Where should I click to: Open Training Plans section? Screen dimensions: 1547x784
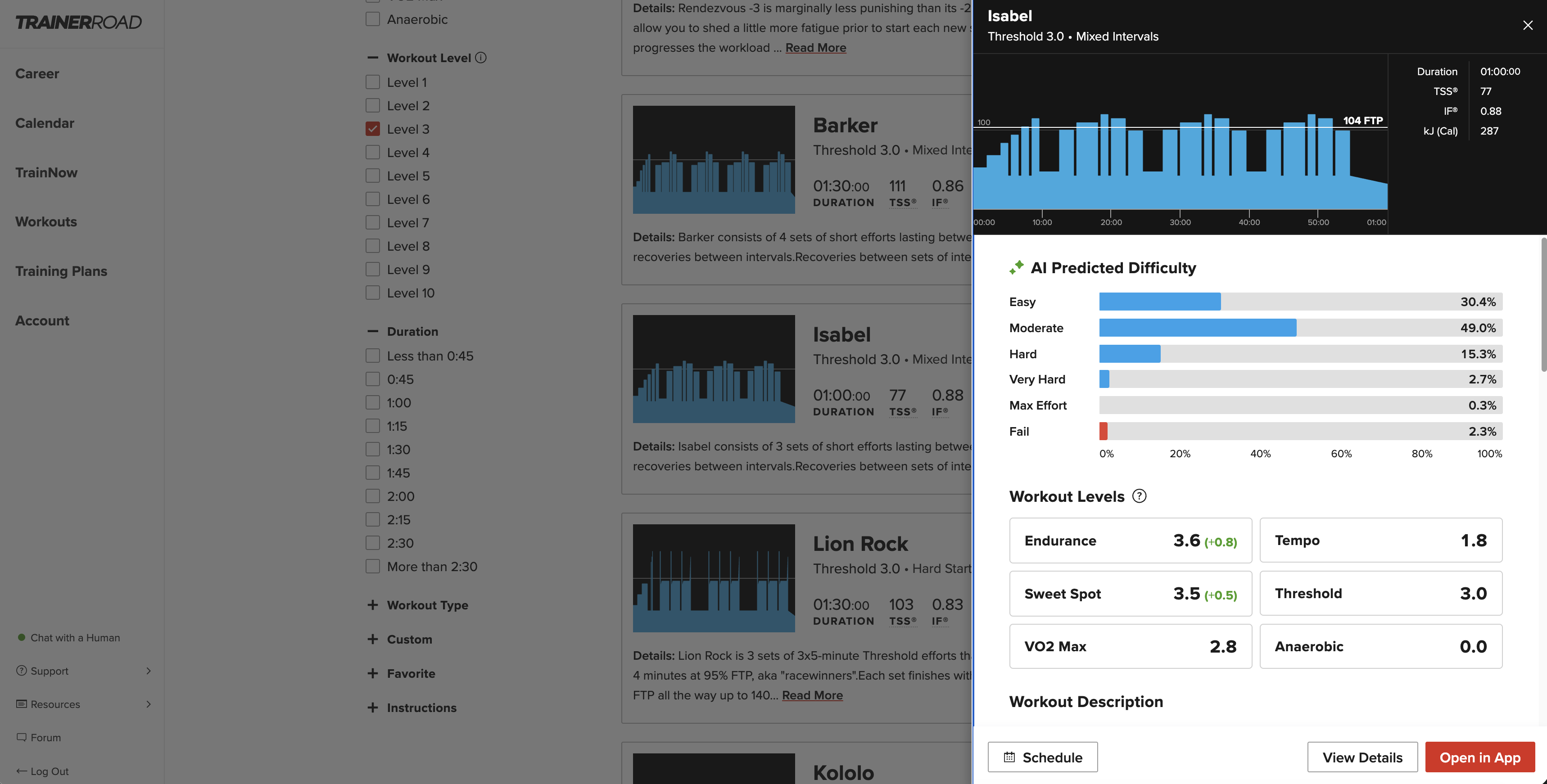click(x=61, y=271)
